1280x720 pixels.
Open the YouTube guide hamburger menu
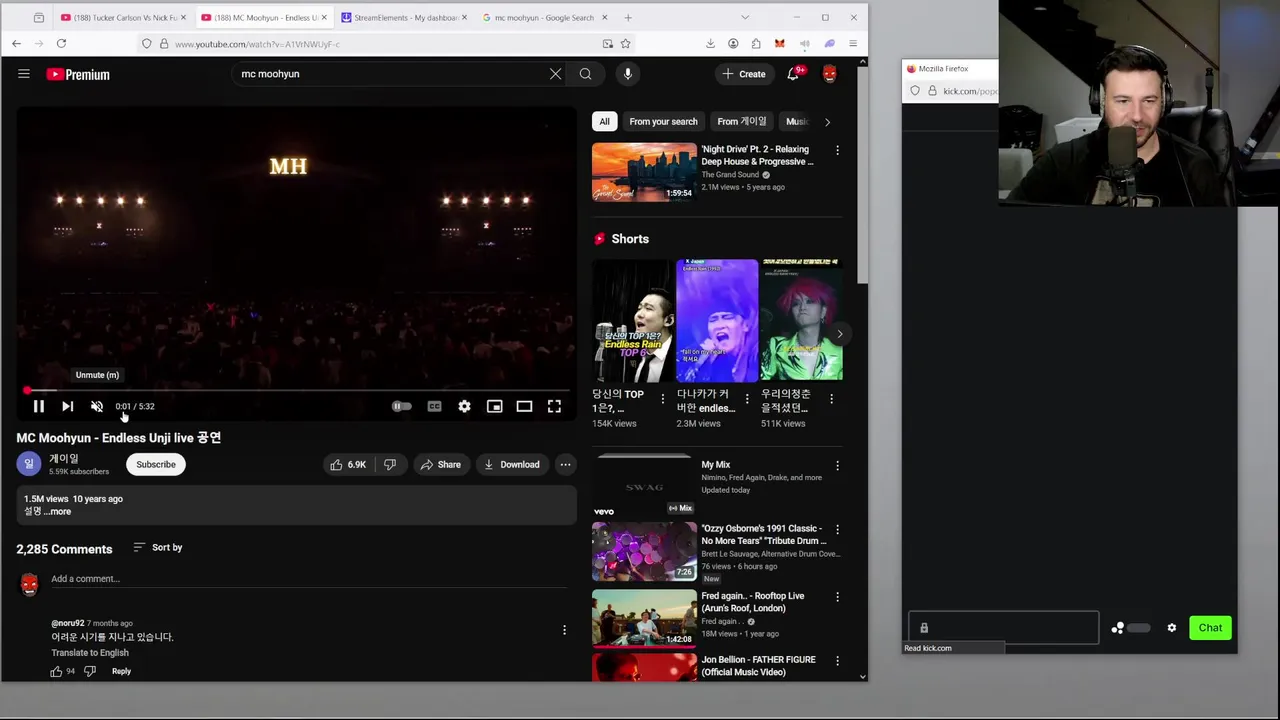point(24,74)
